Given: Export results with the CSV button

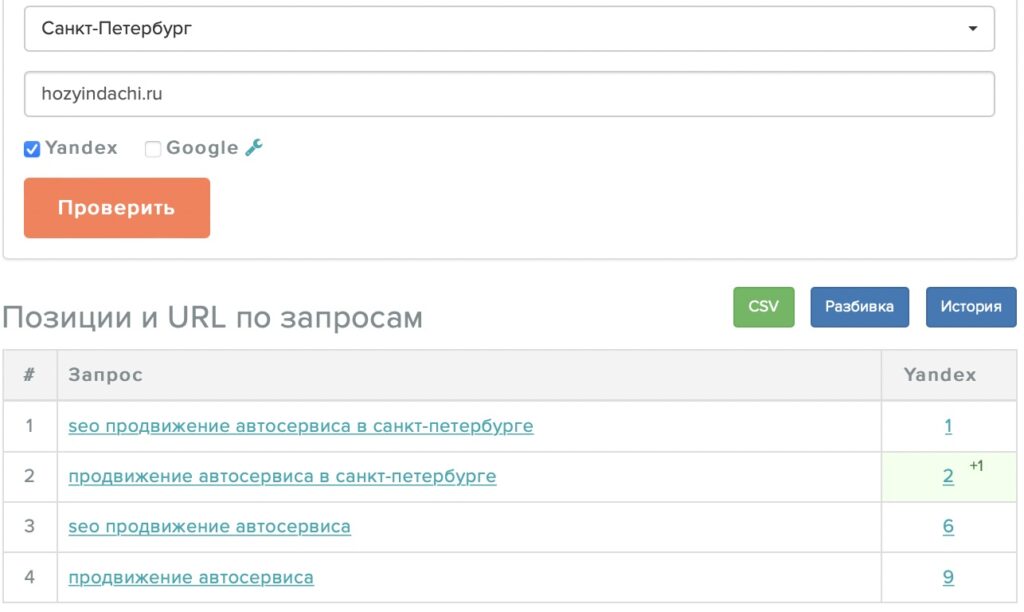Looking at the screenshot, I should pyautogui.click(x=763, y=307).
